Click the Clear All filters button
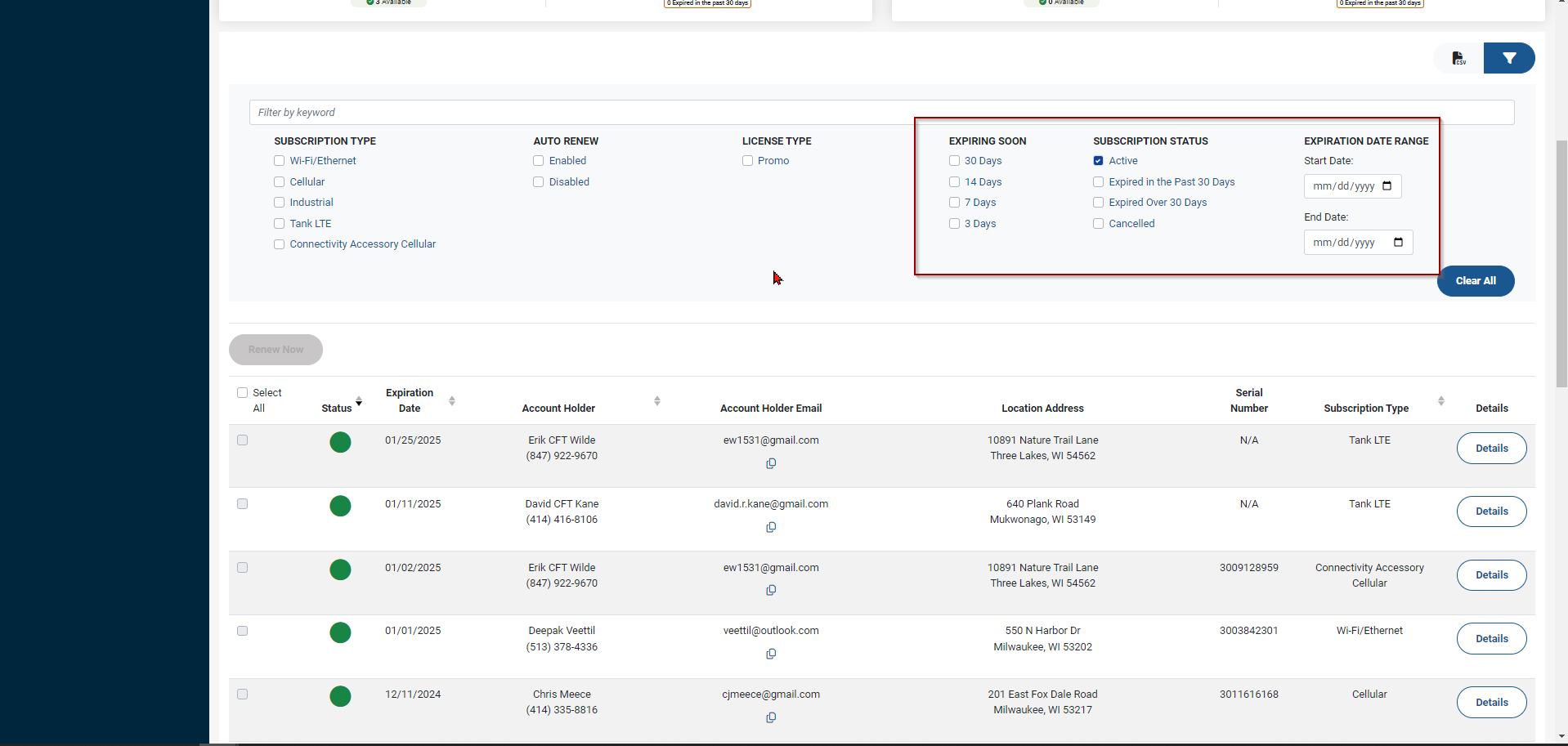1568x746 pixels. click(x=1476, y=281)
